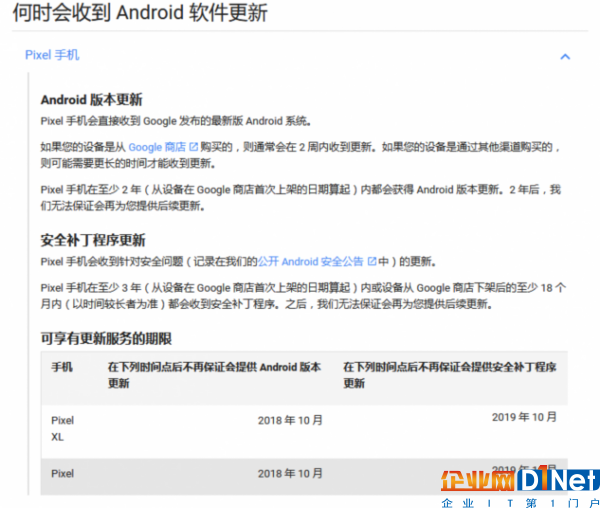
Task: Select 2018 年 10 月 in Pixel XL row
Action: click(x=290, y=420)
